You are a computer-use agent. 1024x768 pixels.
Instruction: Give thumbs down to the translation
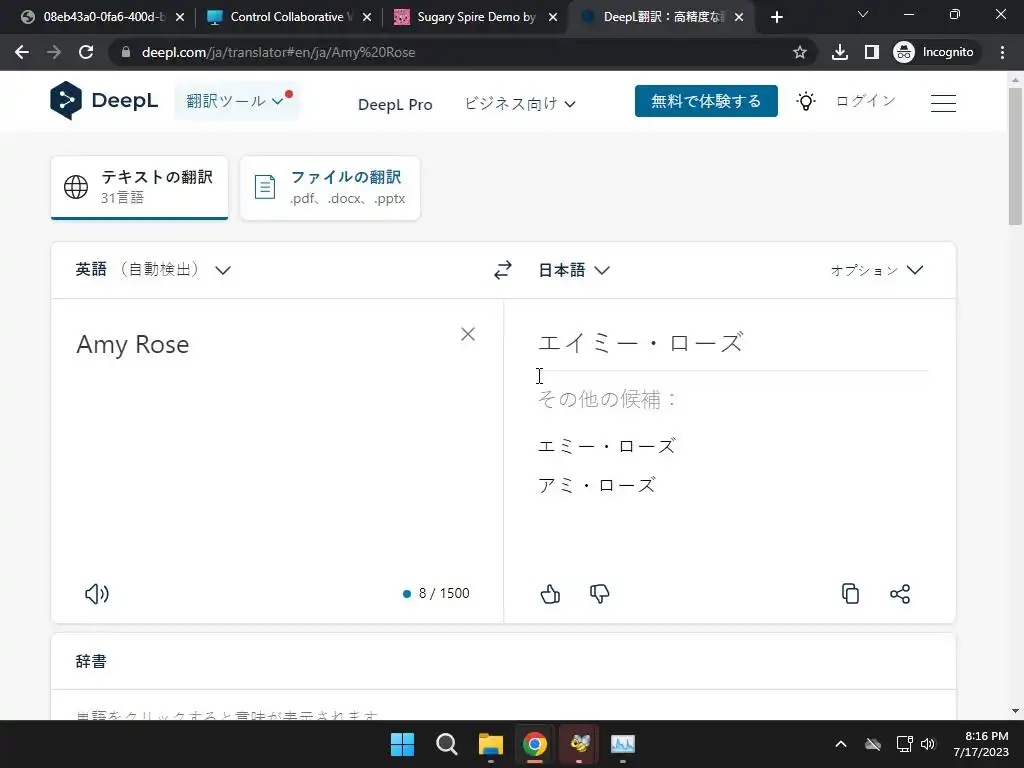[599, 594]
